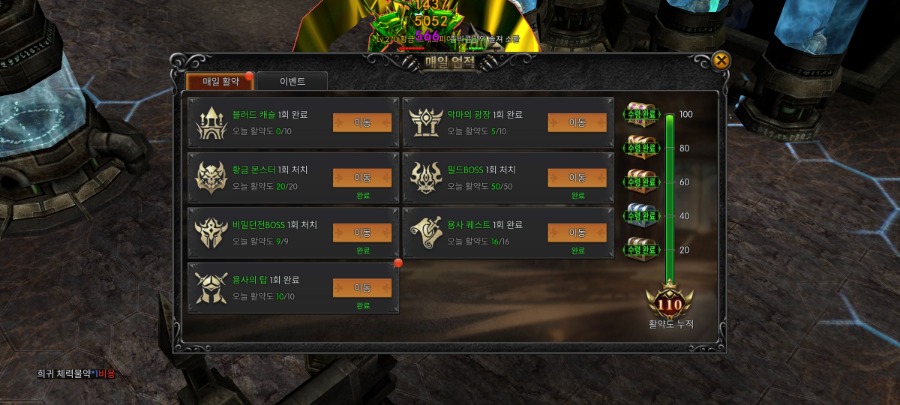Select the 매일 활약 tab
The image size is (900, 405).
pos(220,81)
